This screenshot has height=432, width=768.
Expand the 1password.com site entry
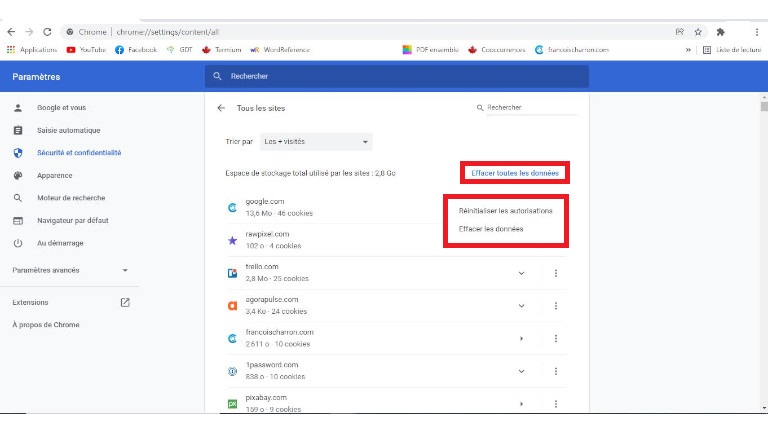coord(521,371)
